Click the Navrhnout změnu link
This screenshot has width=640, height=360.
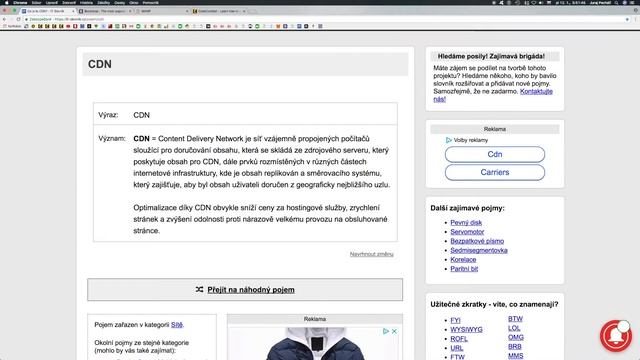click(x=371, y=254)
